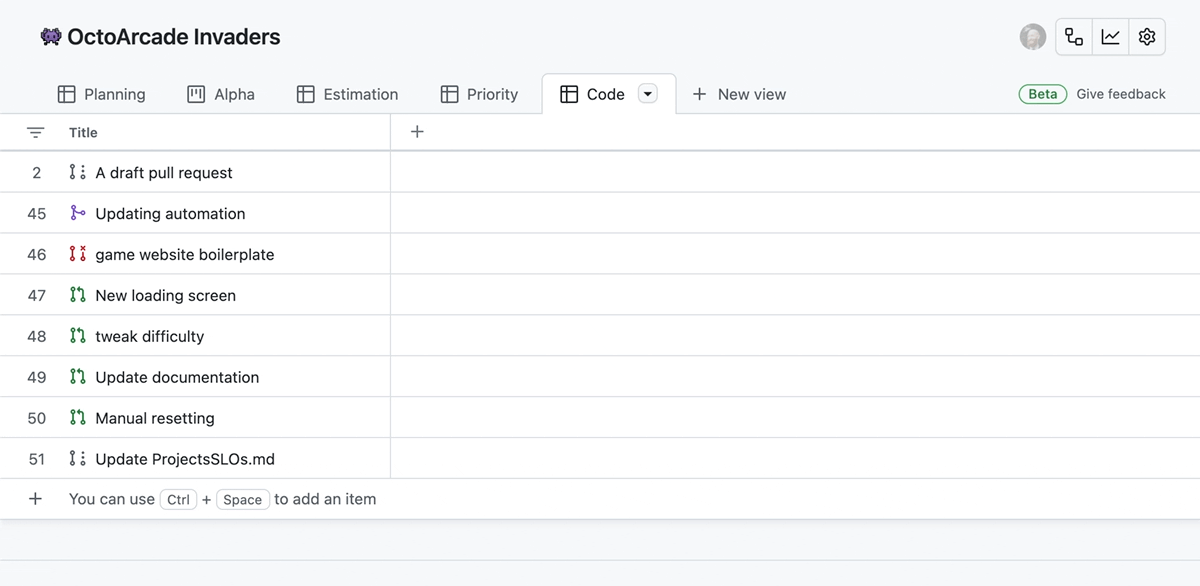Screen dimensions: 1200x586
Task: Click the plus icon to add a new field
Action: point(417,131)
